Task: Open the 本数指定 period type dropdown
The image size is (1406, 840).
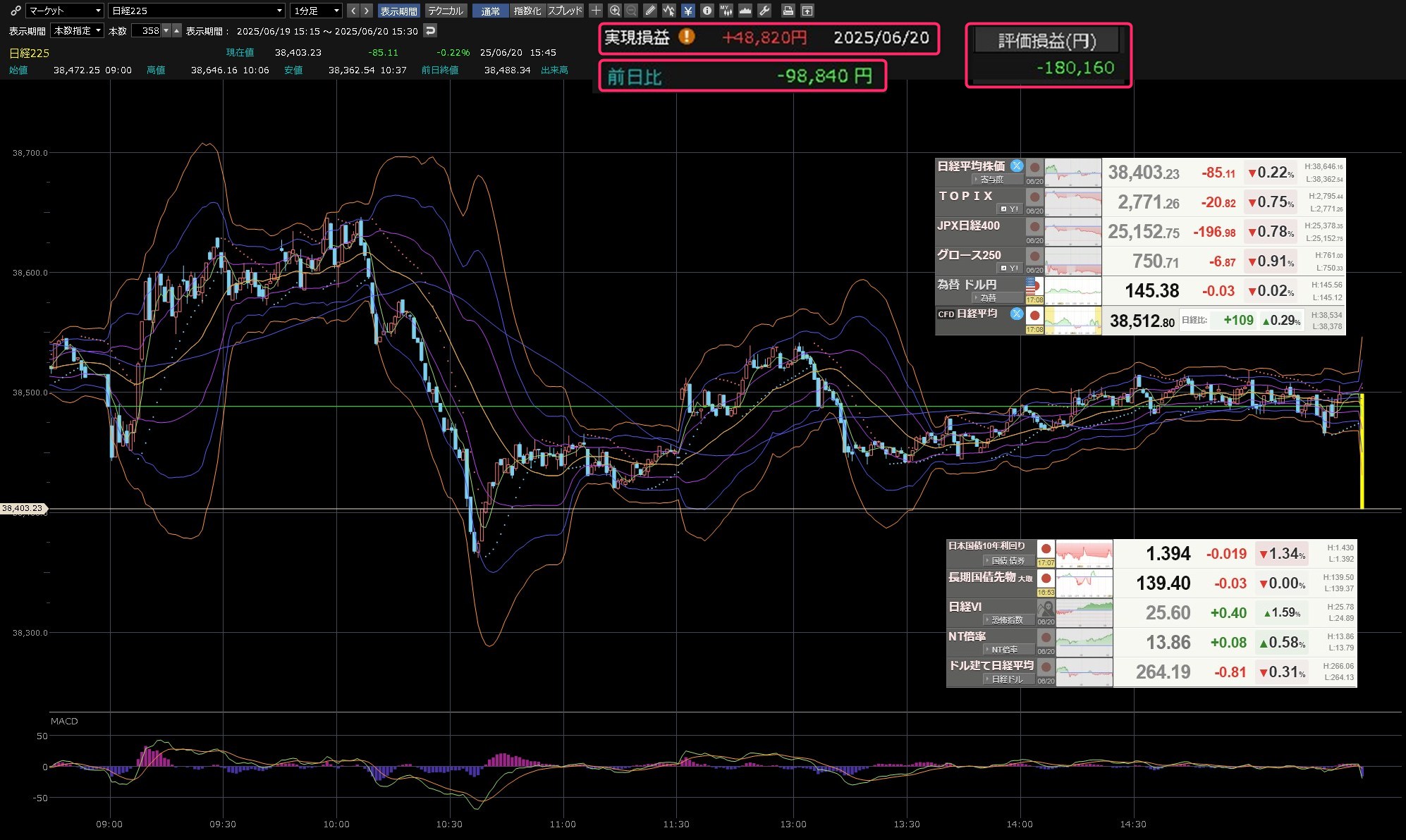Action: click(78, 31)
